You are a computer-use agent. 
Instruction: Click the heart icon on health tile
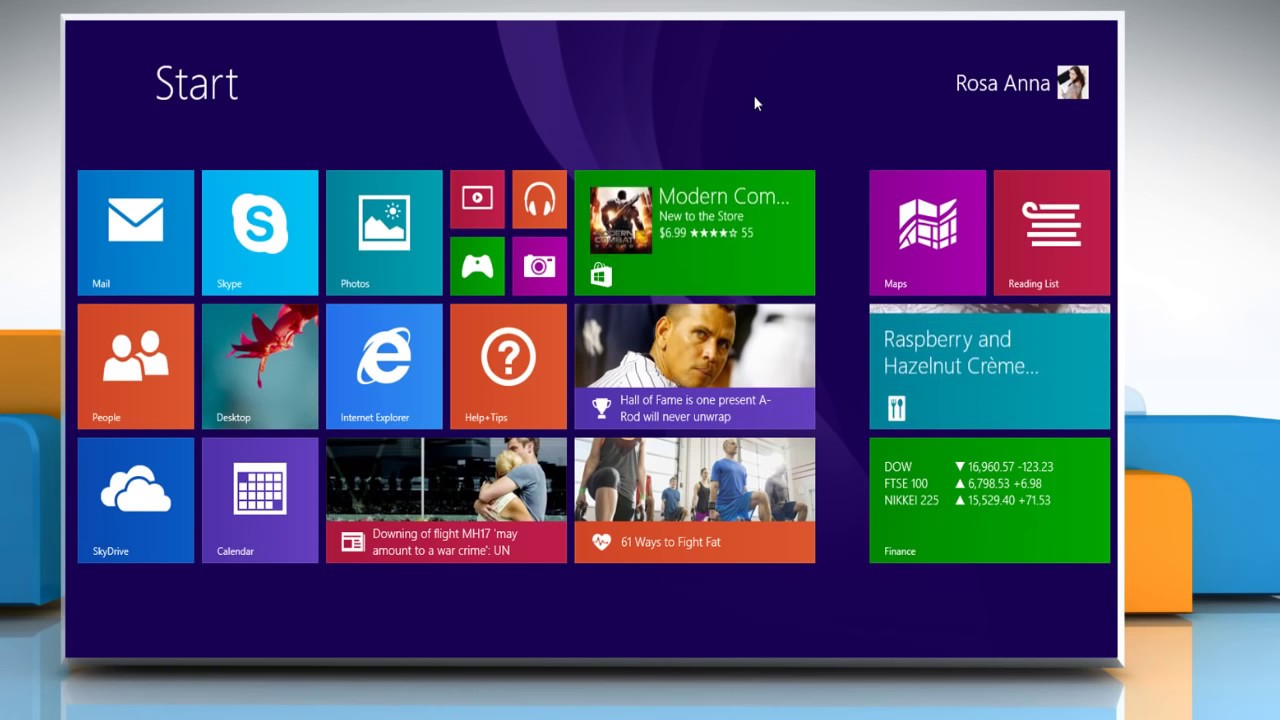(x=601, y=542)
